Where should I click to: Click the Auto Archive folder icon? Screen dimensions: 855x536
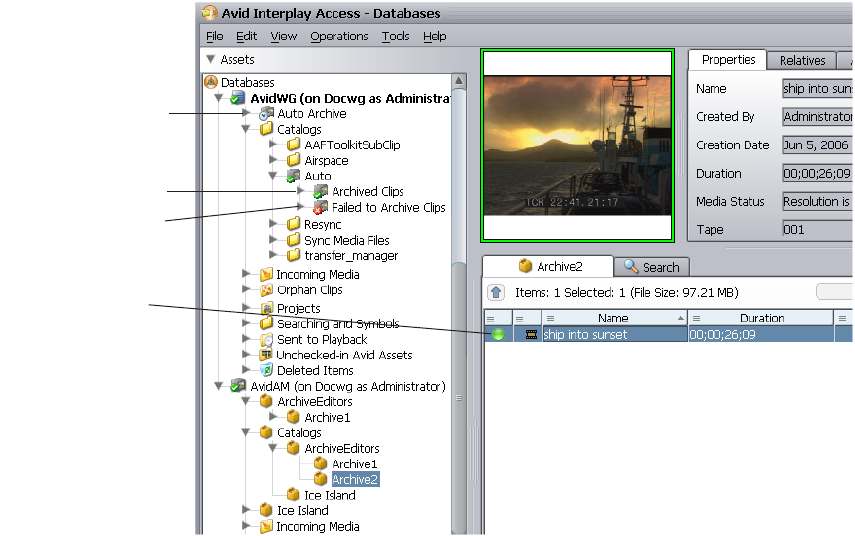tap(266, 114)
